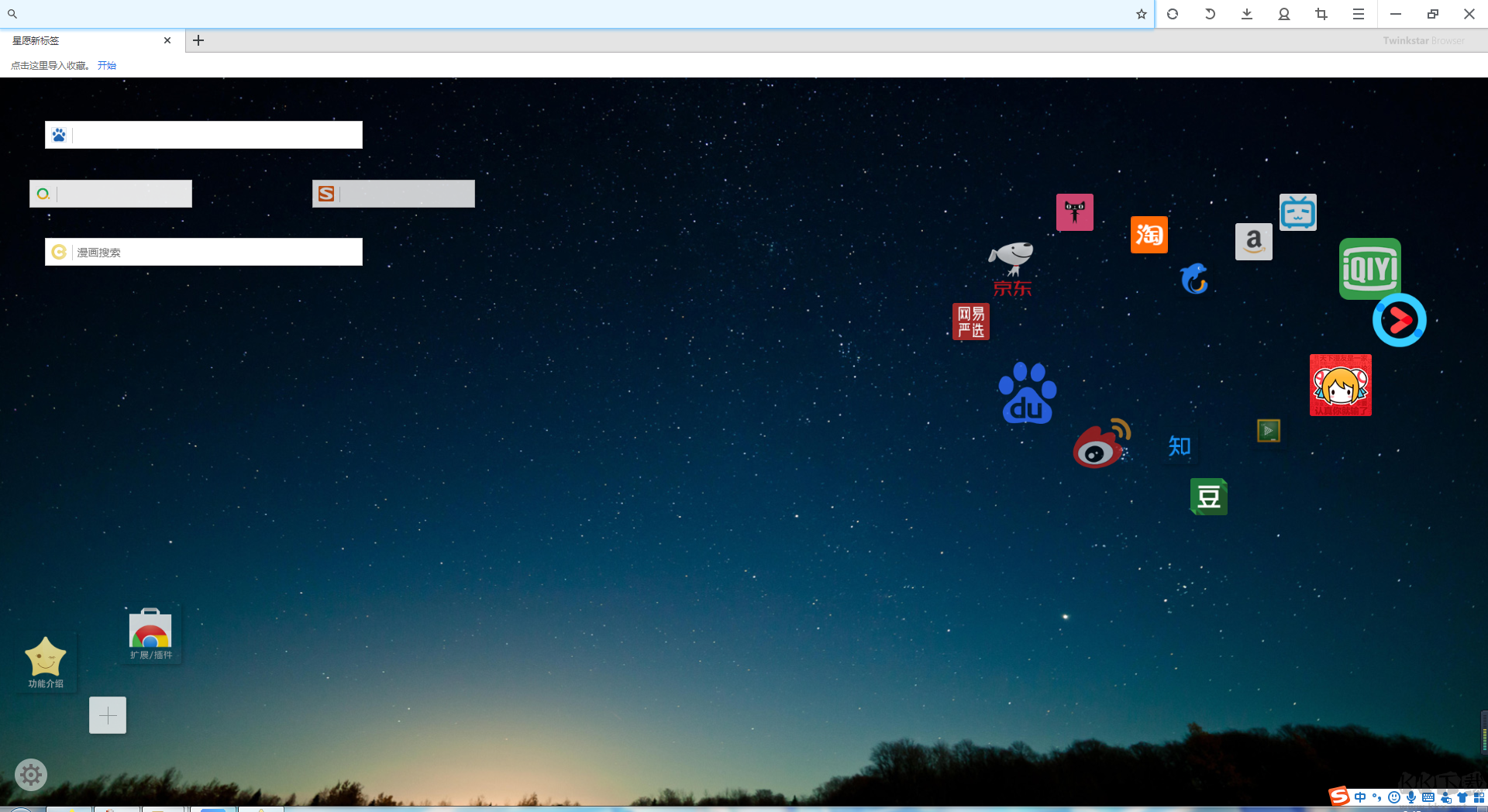Bookmark this page with the star icon

click(x=1142, y=14)
